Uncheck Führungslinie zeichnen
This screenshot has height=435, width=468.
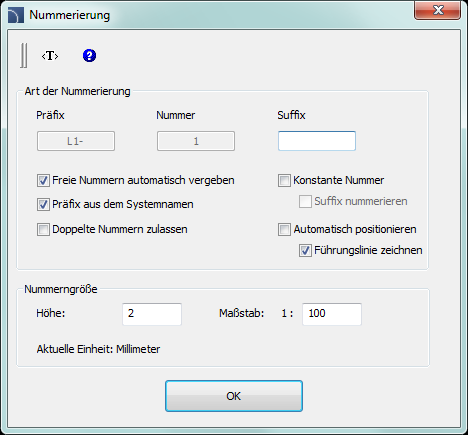[305, 250]
